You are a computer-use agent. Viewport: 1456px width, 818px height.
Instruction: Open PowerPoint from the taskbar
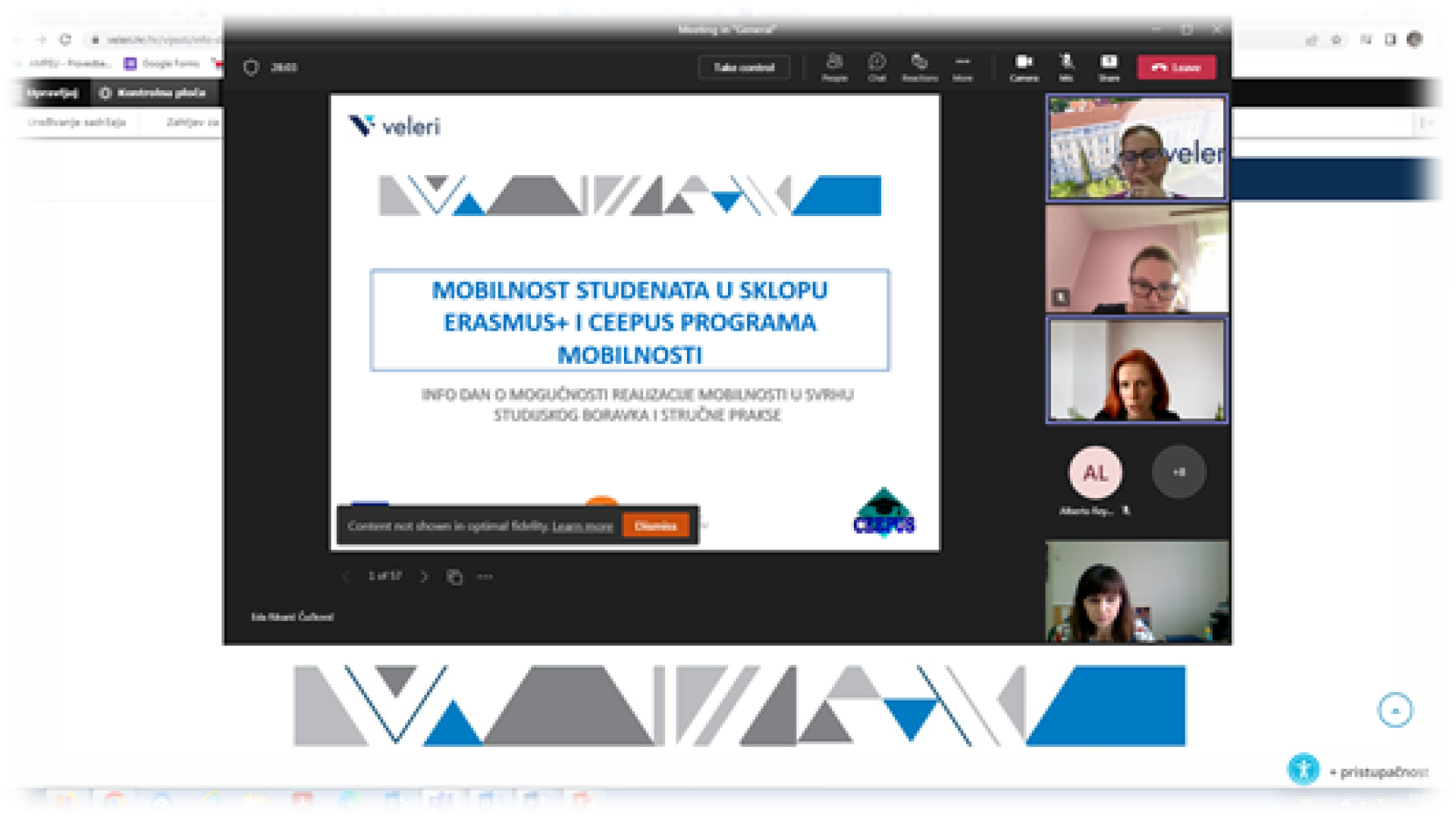(582, 802)
